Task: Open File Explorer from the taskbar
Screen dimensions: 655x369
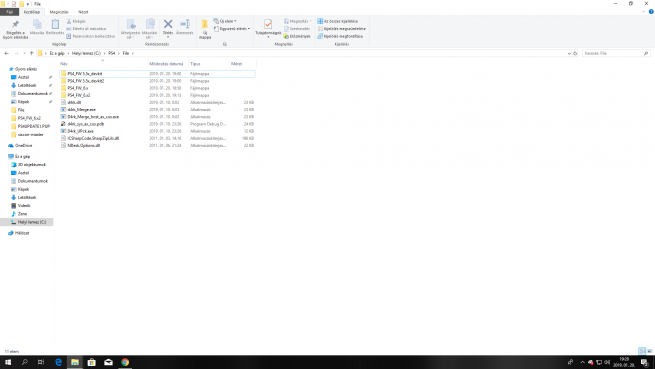Action: [75, 362]
